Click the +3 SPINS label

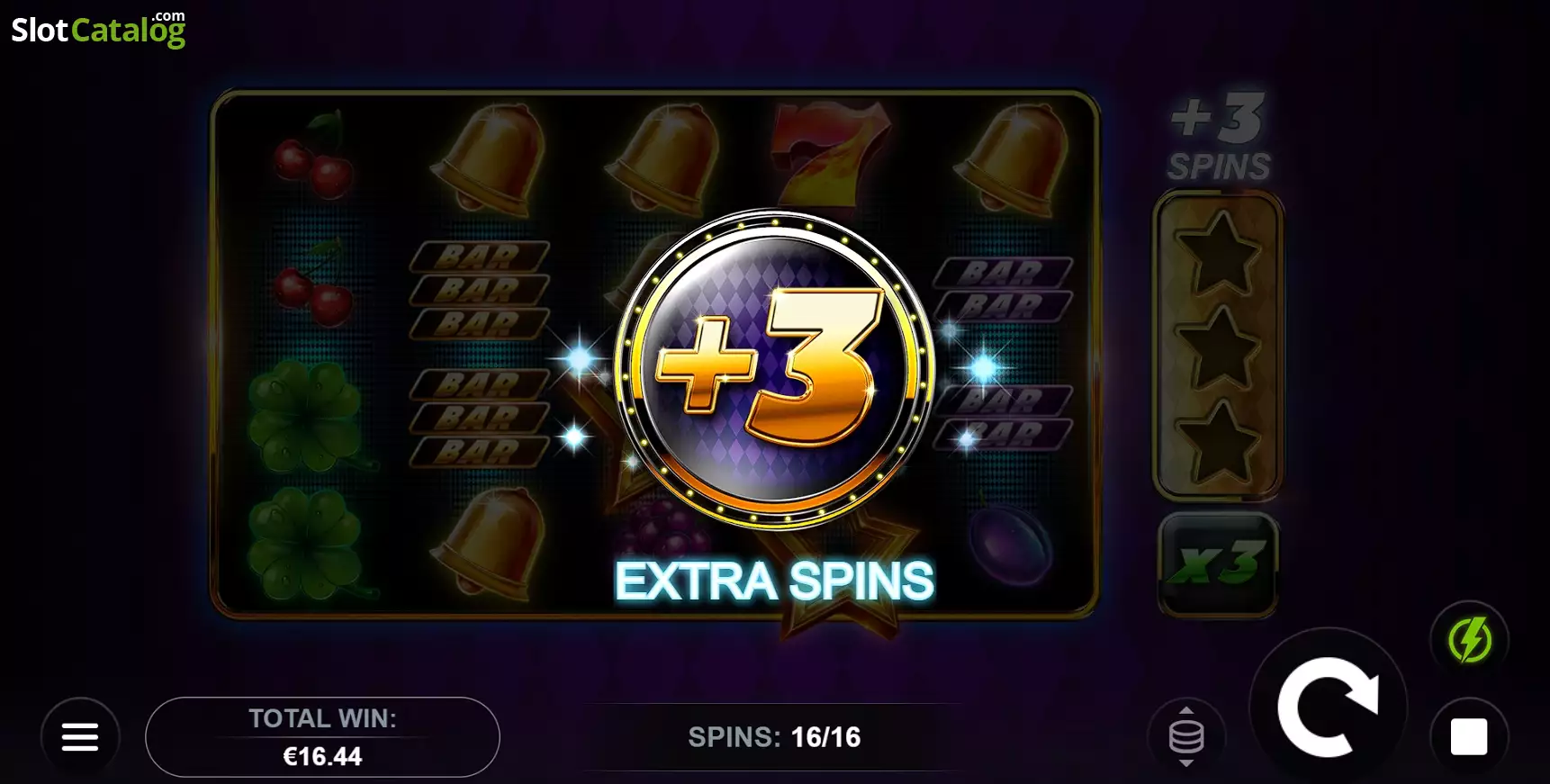pyautogui.click(x=1220, y=137)
